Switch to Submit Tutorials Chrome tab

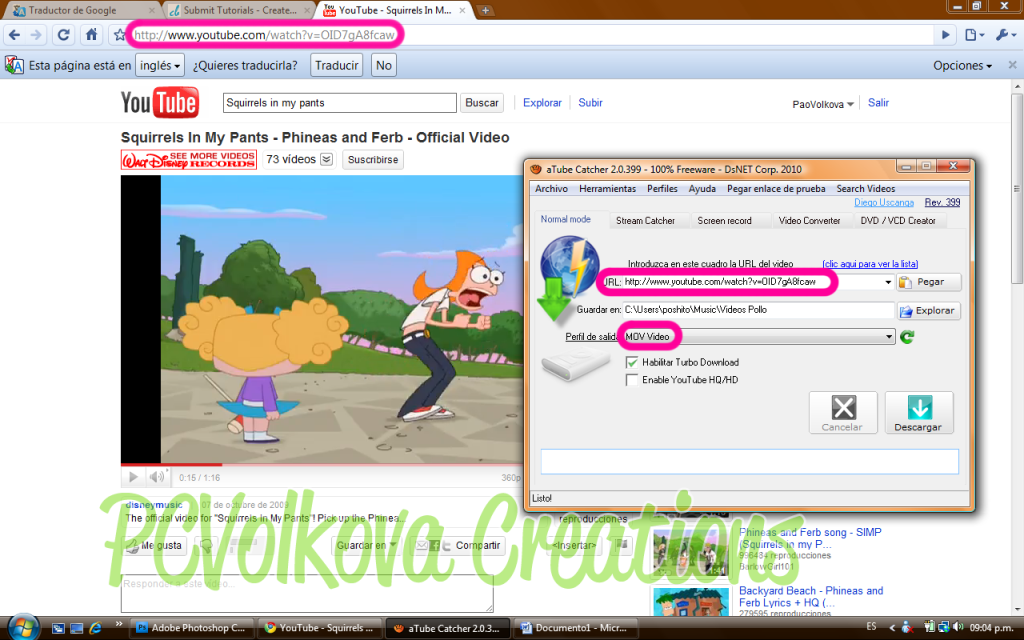pos(238,10)
